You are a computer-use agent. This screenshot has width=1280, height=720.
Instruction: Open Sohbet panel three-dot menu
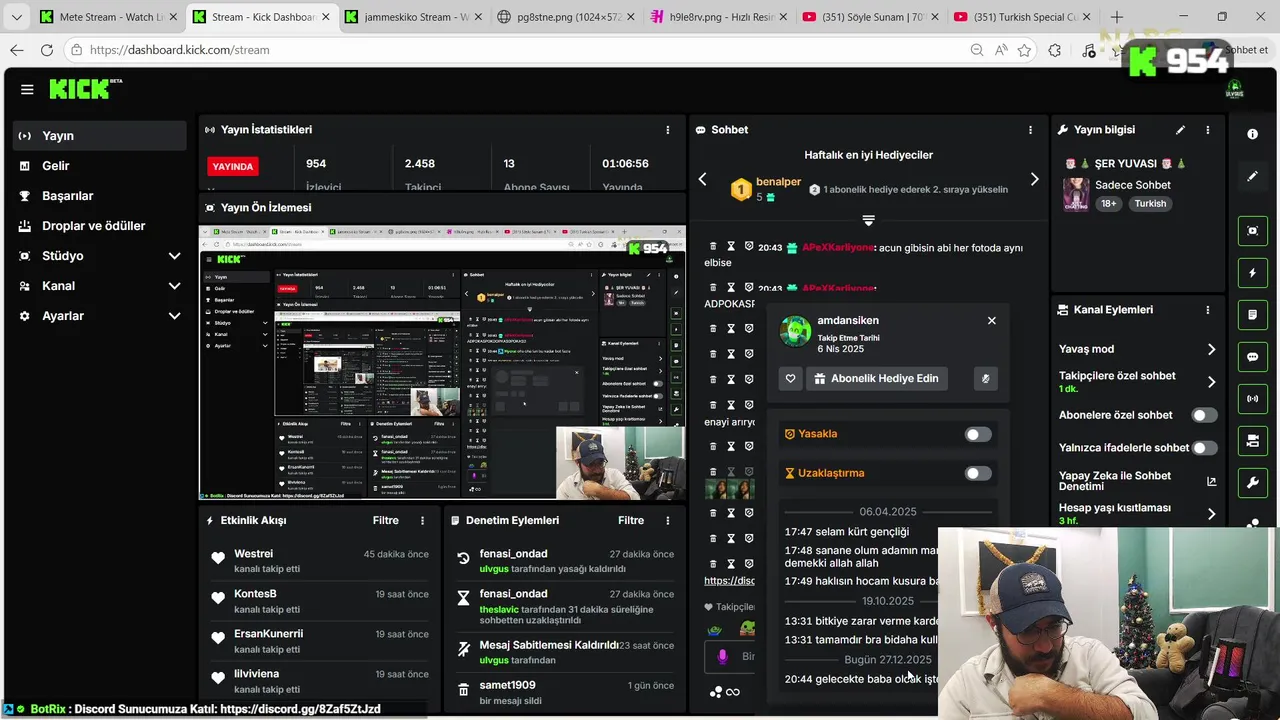coord(1030,130)
